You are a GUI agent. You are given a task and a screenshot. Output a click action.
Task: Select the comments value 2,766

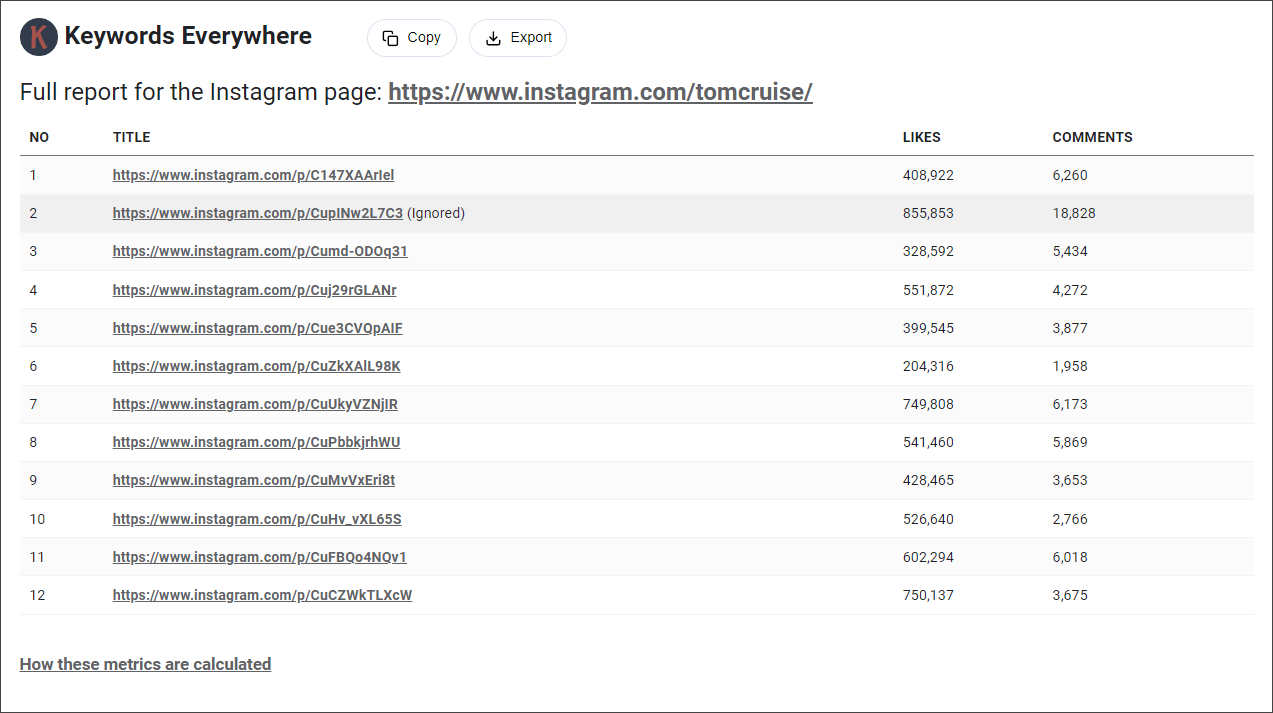pyautogui.click(x=1070, y=519)
